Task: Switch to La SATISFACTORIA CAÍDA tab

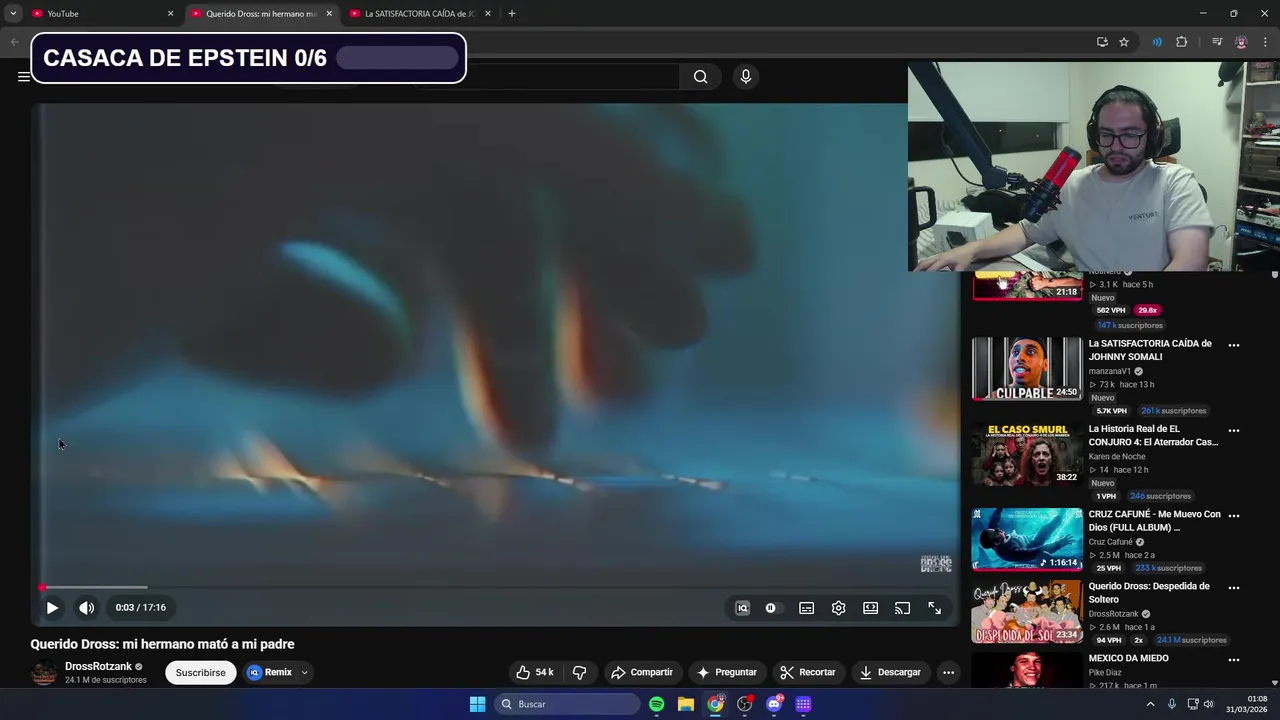Action: point(420,14)
